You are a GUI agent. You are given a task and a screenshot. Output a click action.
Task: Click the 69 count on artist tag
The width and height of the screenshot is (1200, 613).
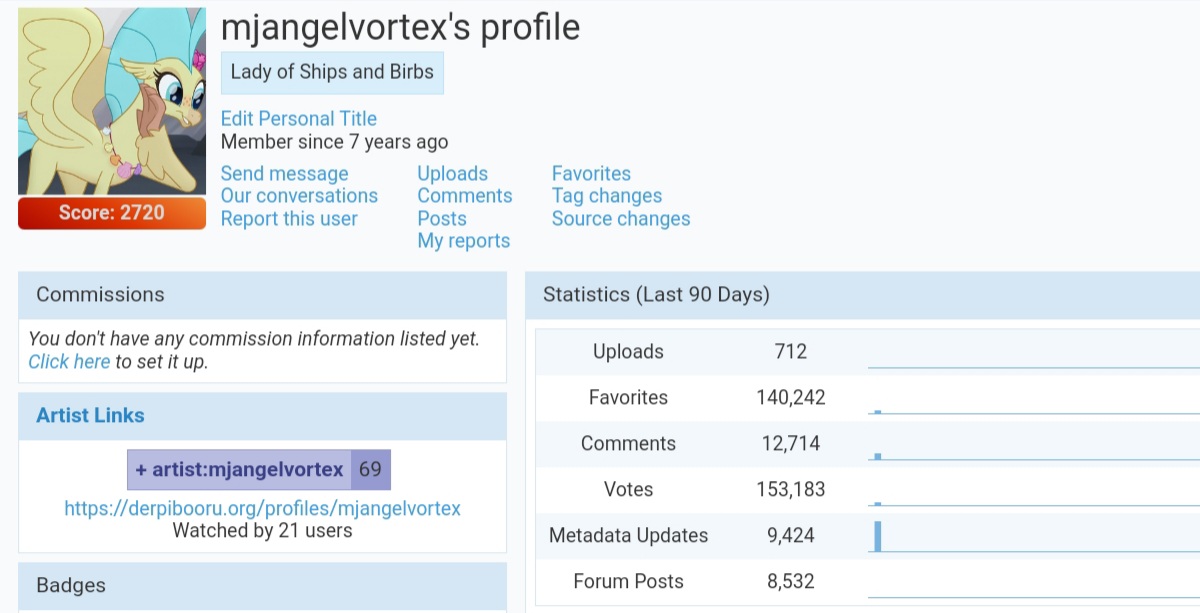click(x=370, y=470)
